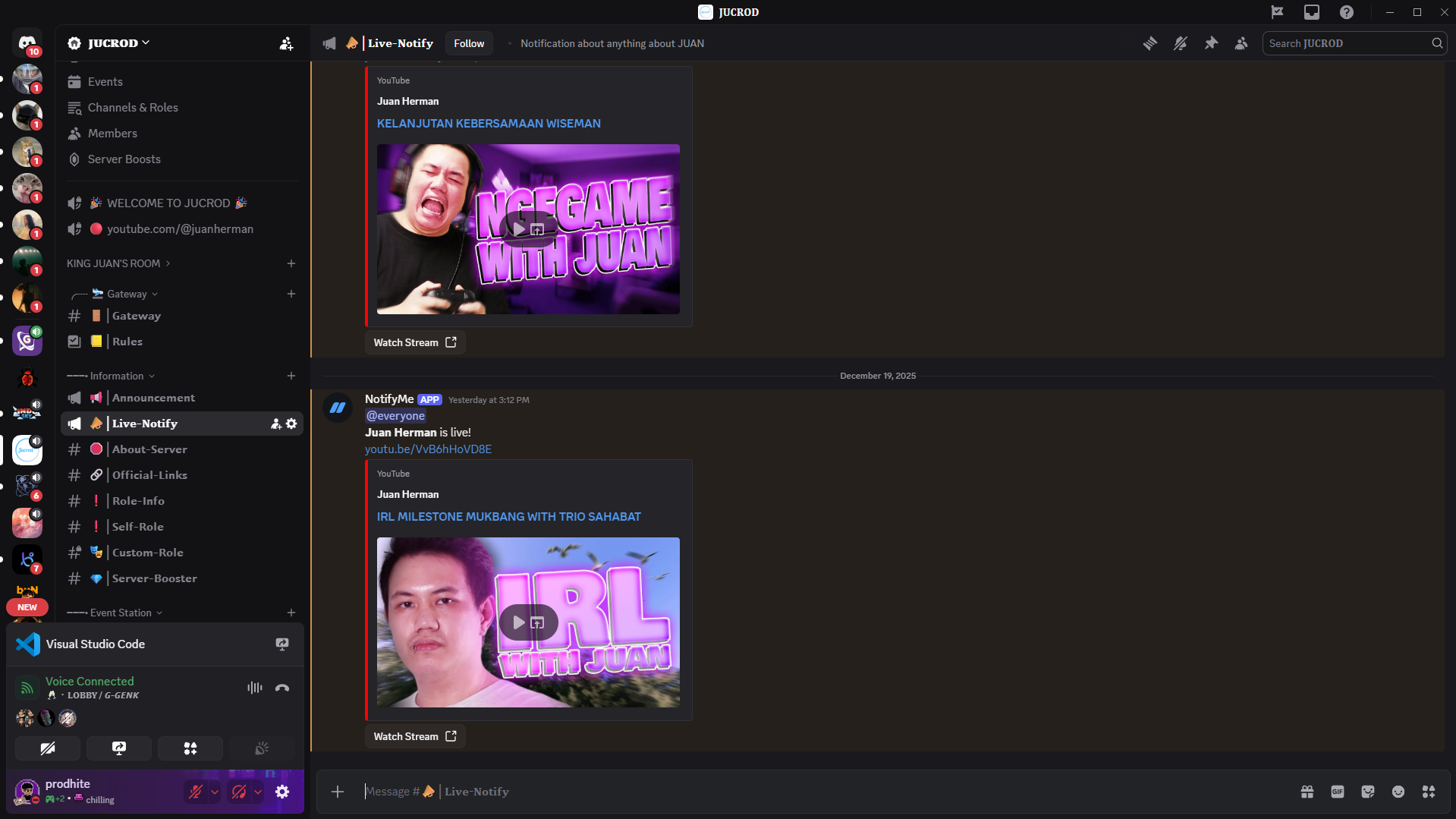Toggle camera in voice panel
Image resolution: width=1456 pixels, height=819 pixels.
[48, 748]
